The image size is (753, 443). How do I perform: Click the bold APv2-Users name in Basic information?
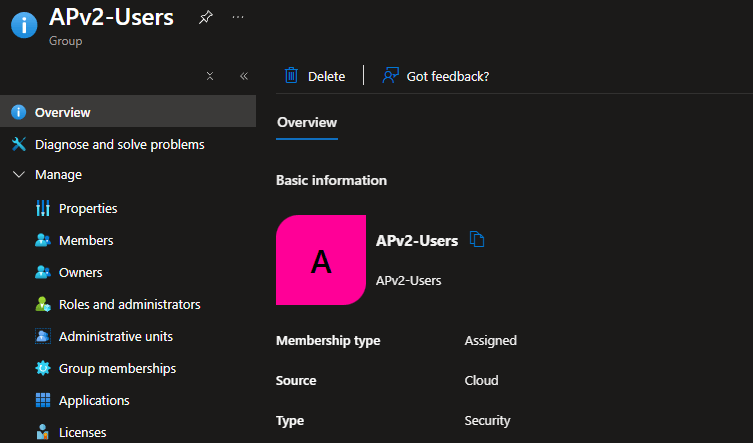click(417, 240)
